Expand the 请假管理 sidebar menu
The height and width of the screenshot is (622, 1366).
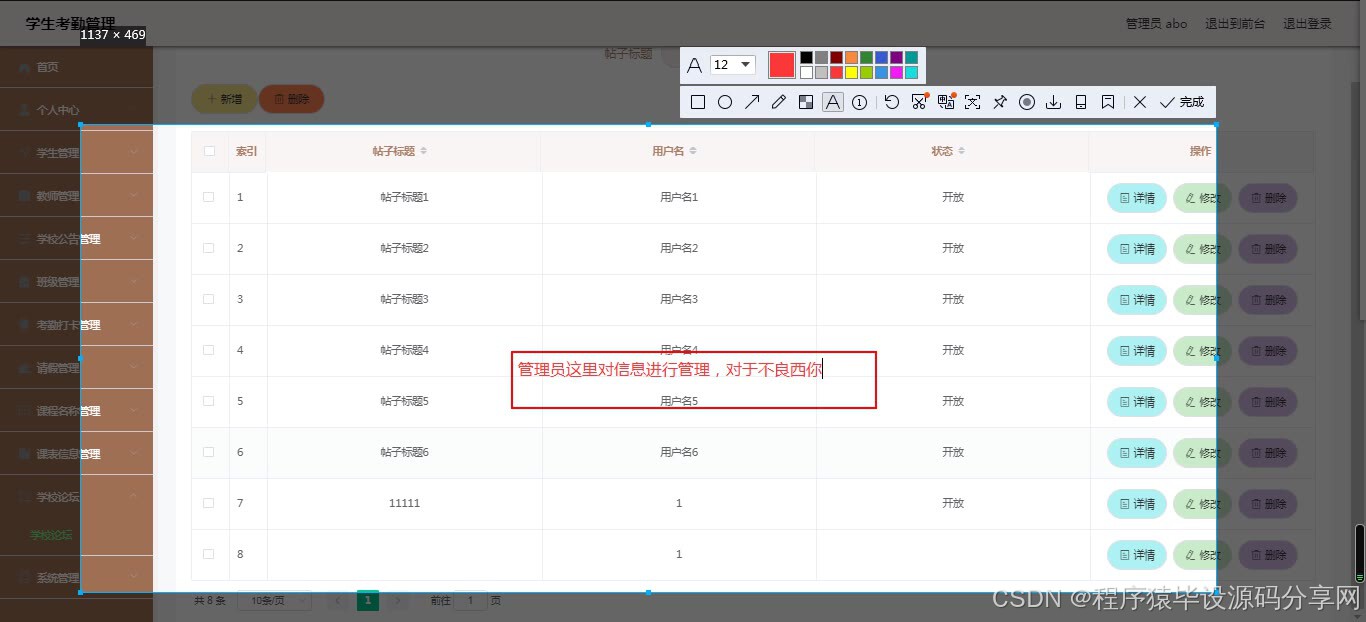click(x=76, y=368)
